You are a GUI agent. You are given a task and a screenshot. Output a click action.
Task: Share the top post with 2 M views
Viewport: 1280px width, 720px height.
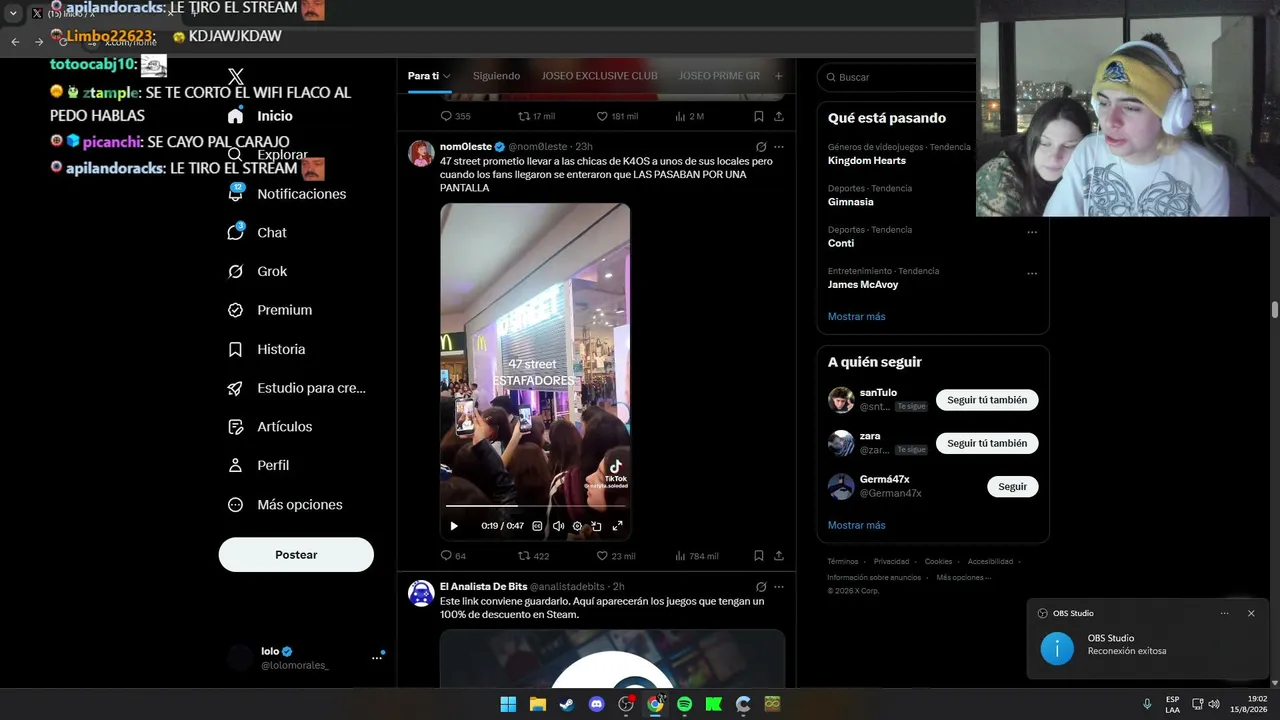click(x=779, y=116)
